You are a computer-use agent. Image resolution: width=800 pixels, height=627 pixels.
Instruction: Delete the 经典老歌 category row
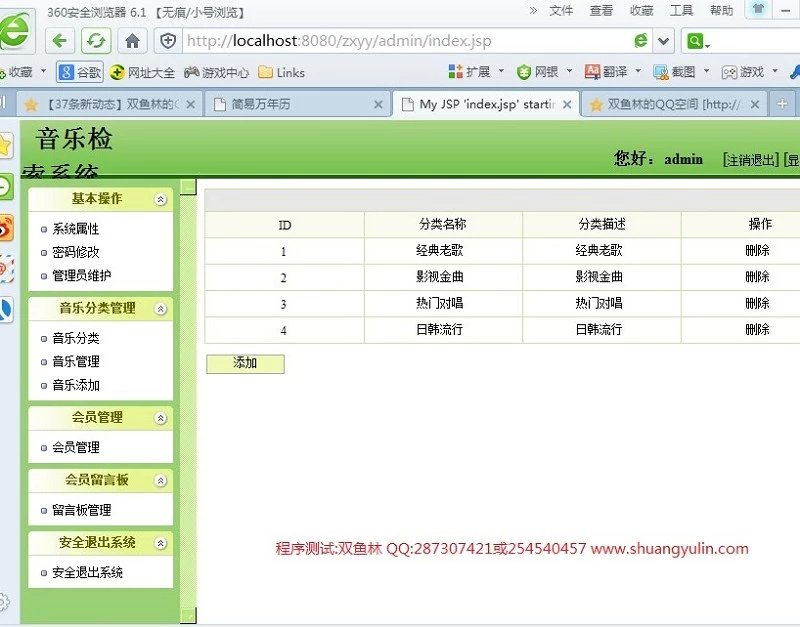pyautogui.click(x=757, y=250)
